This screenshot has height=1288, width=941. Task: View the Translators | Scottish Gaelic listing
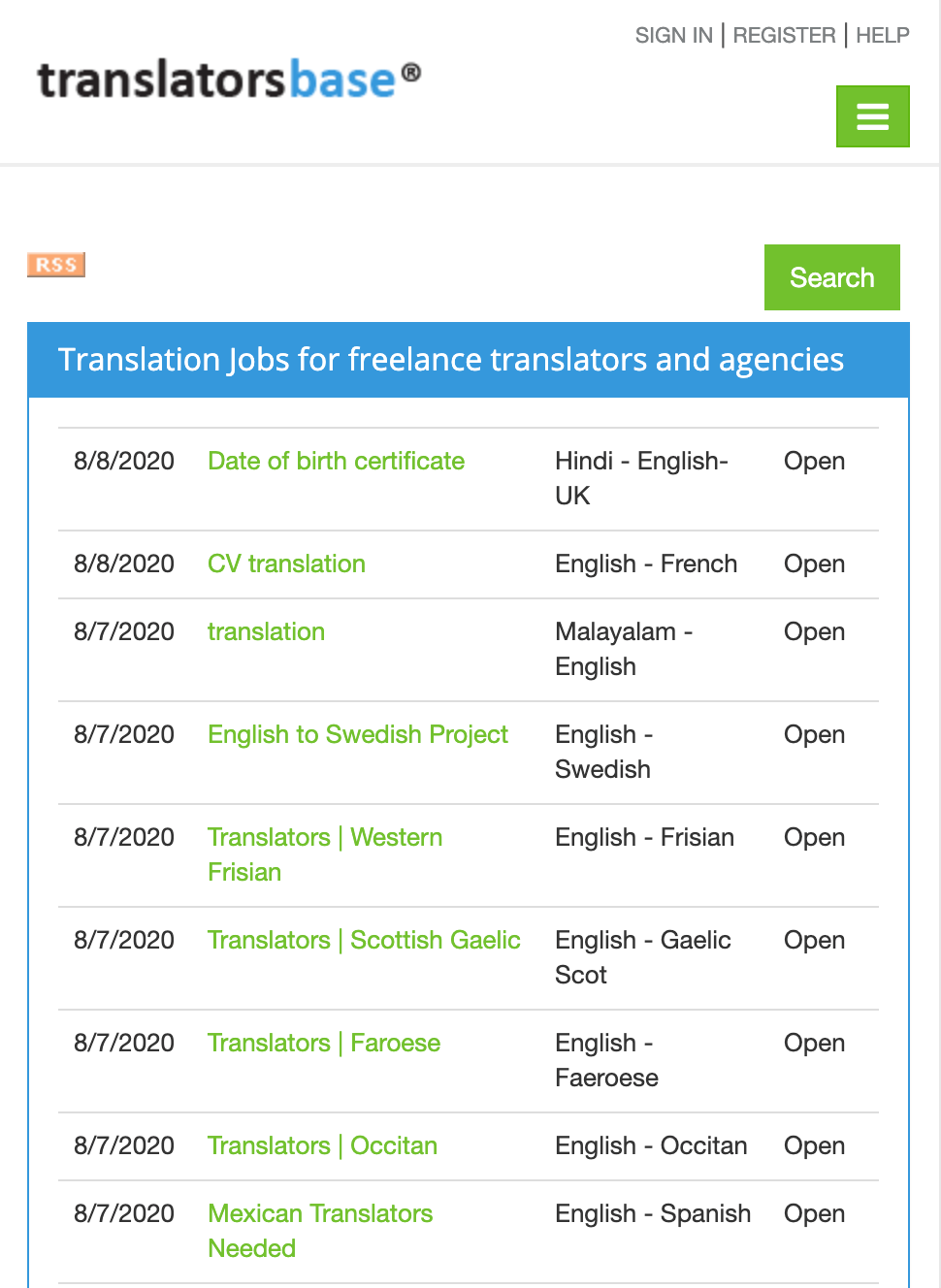(x=364, y=940)
